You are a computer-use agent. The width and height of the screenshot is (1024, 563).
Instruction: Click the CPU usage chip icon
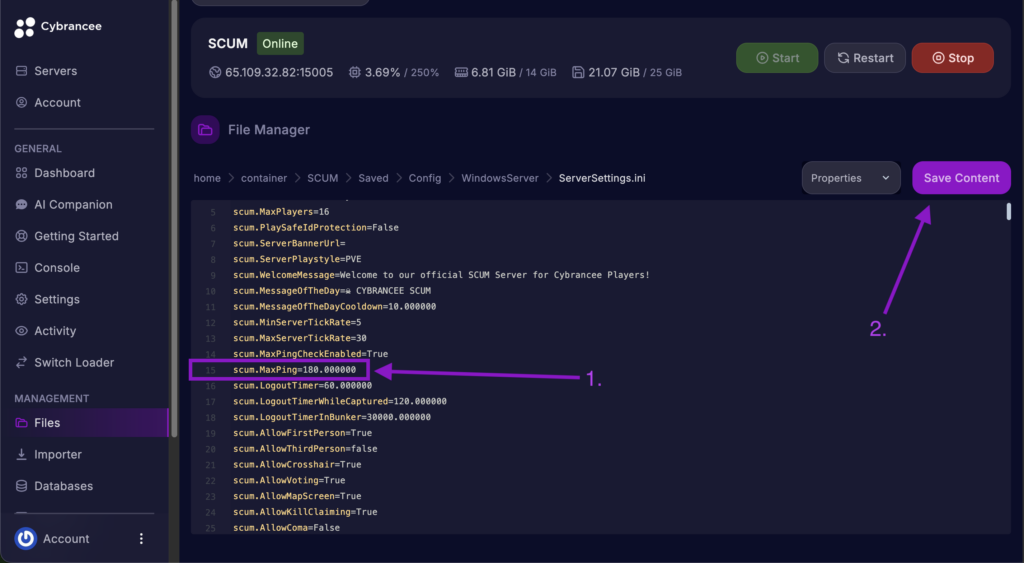(355, 72)
